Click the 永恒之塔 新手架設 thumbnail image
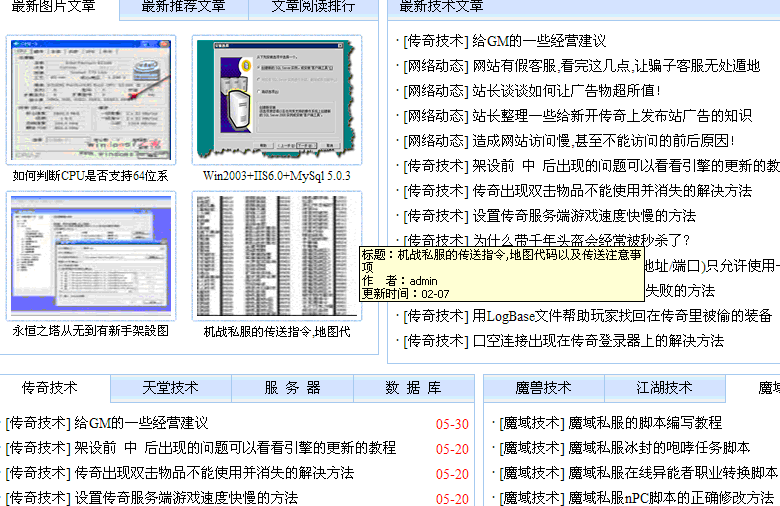 click(x=91, y=254)
